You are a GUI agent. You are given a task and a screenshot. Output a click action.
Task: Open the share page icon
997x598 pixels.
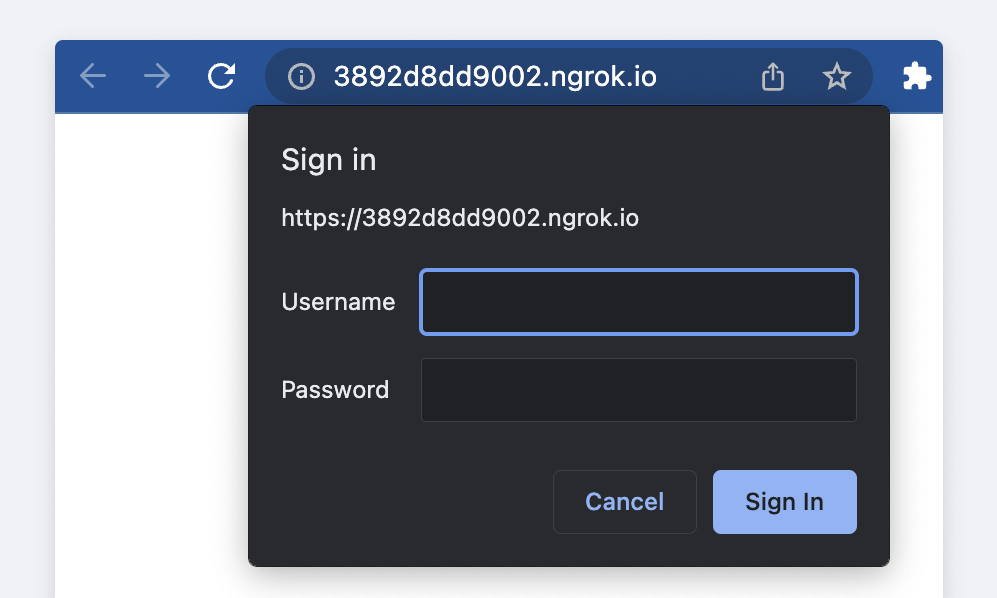point(773,76)
